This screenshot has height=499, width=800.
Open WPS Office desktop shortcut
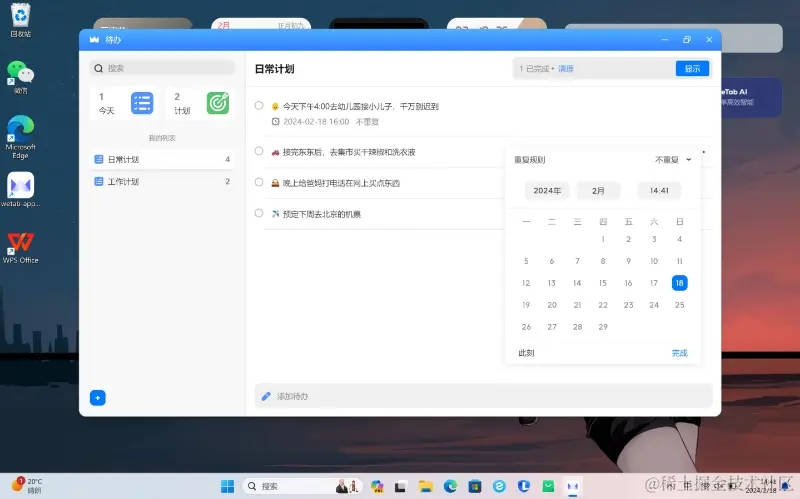point(20,247)
